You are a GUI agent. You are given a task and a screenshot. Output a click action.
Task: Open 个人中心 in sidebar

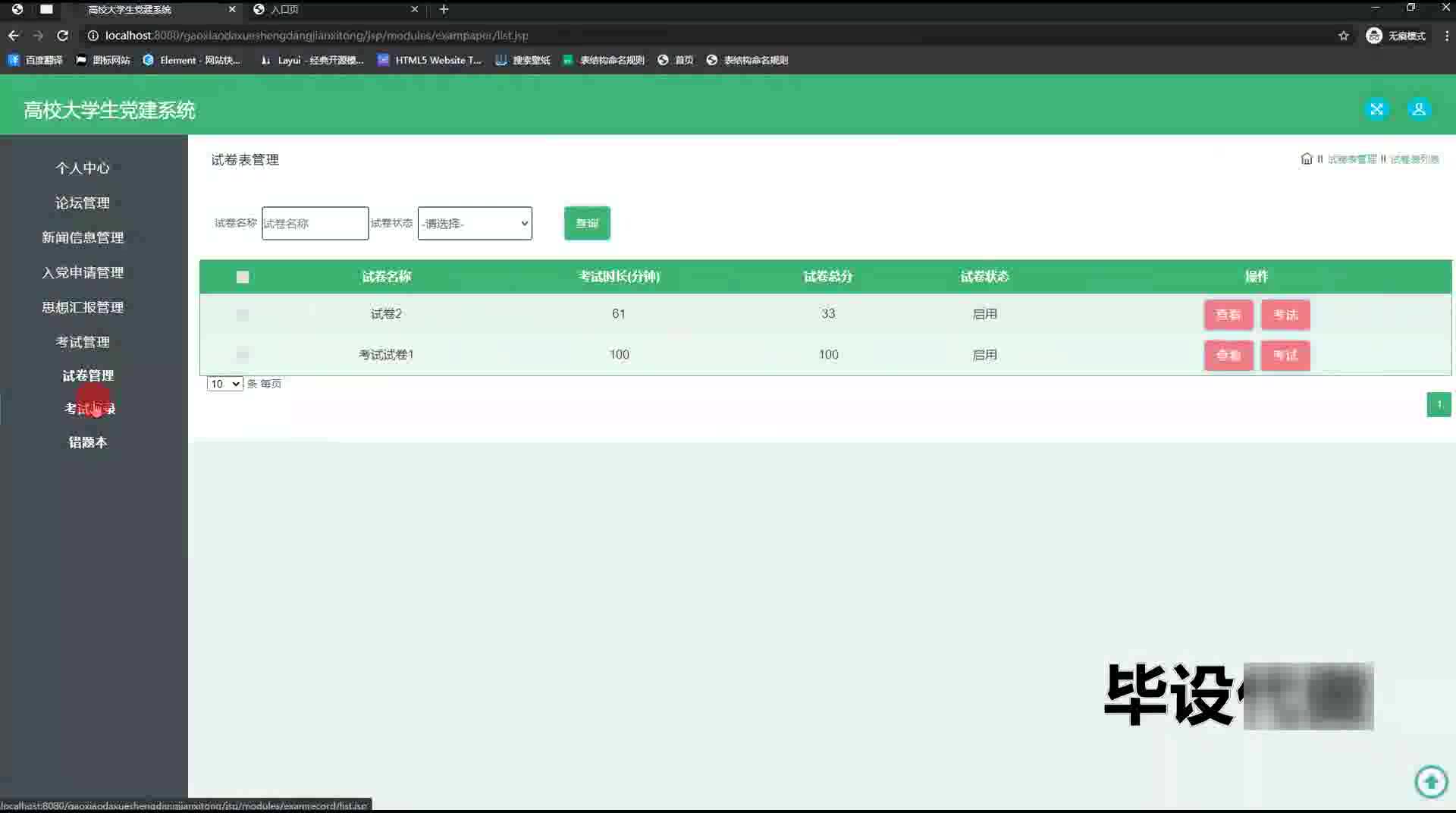point(83,168)
